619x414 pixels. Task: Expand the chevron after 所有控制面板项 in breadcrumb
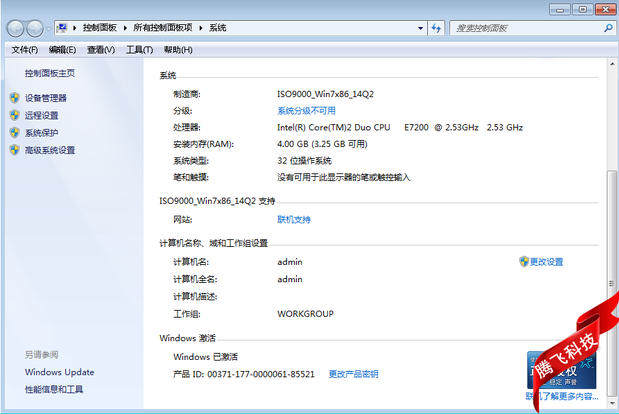pyautogui.click(x=201, y=28)
